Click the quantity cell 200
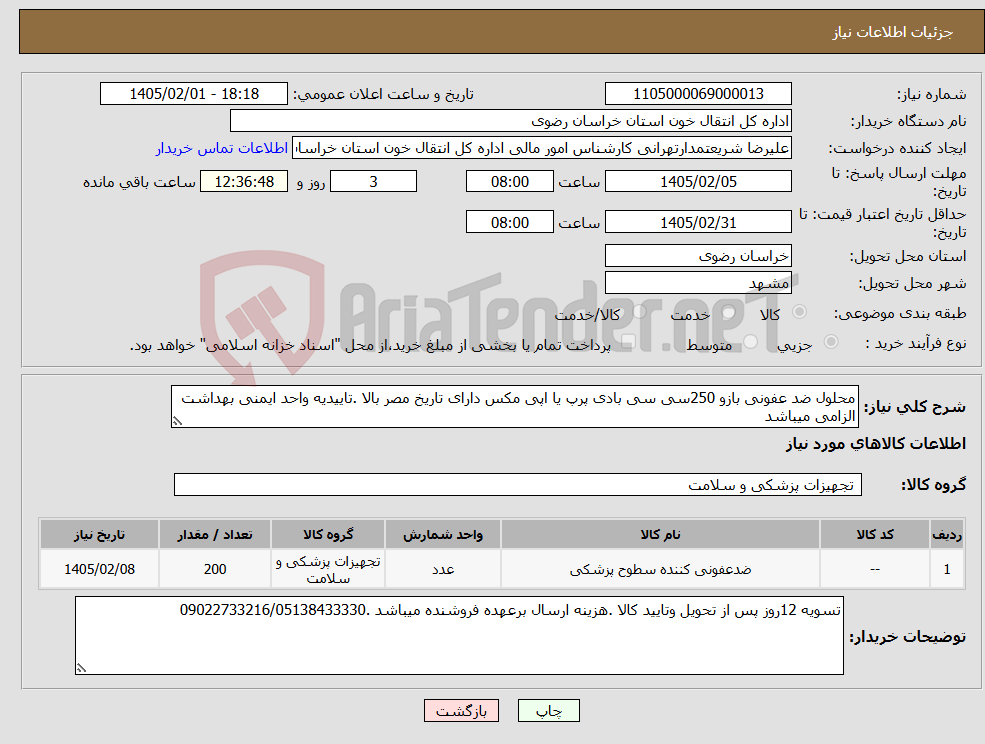This screenshot has height=744, width=985. pyautogui.click(x=215, y=569)
